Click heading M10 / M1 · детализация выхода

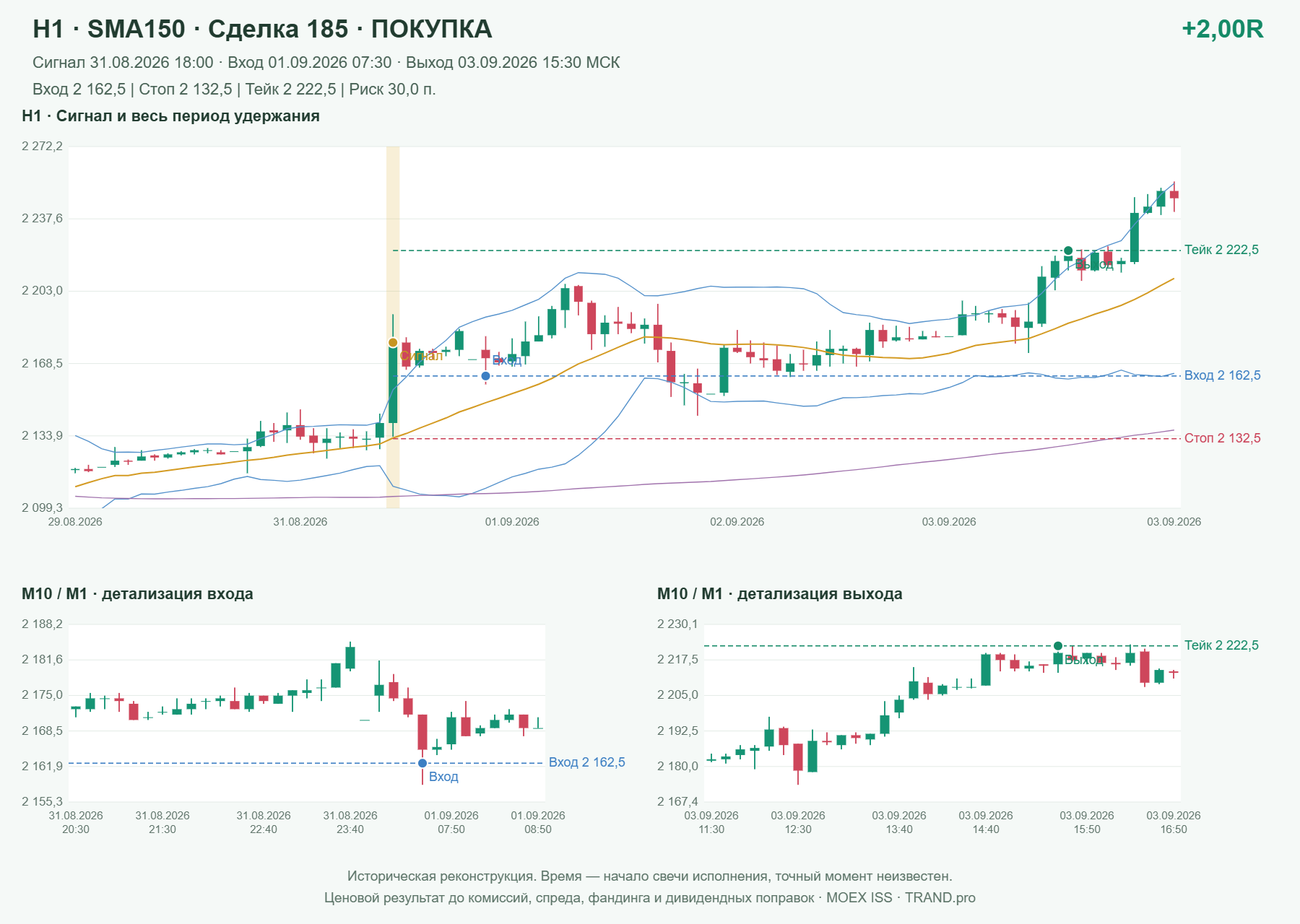pos(780,594)
